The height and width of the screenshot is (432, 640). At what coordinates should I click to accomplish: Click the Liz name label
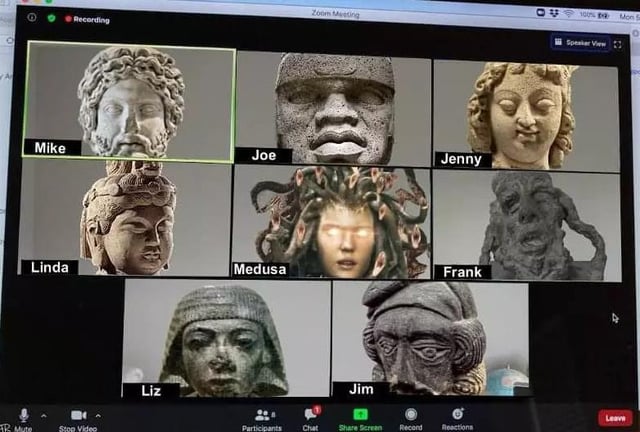(x=151, y=390)
